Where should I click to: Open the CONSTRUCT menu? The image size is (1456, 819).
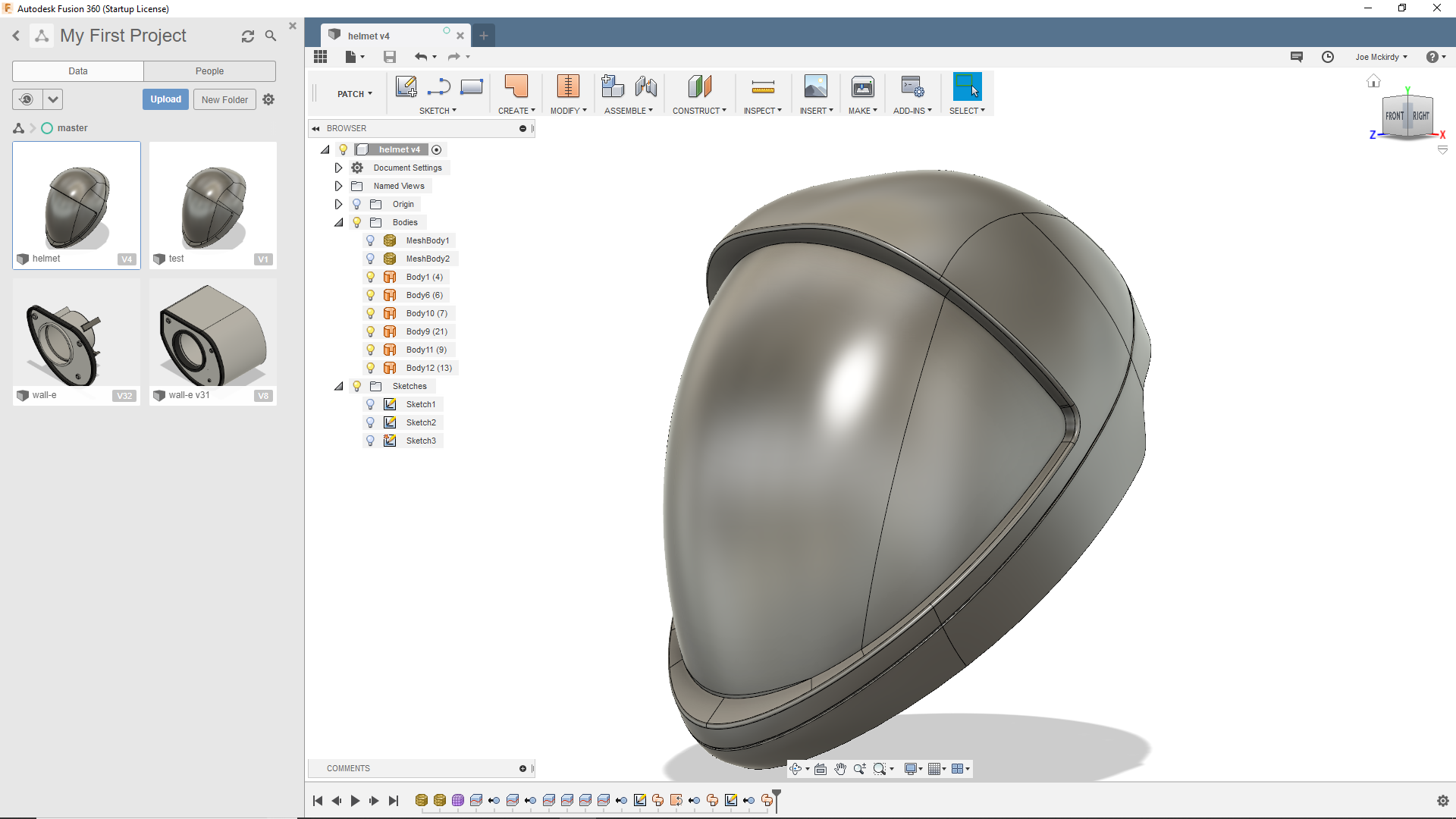[699, 111]
